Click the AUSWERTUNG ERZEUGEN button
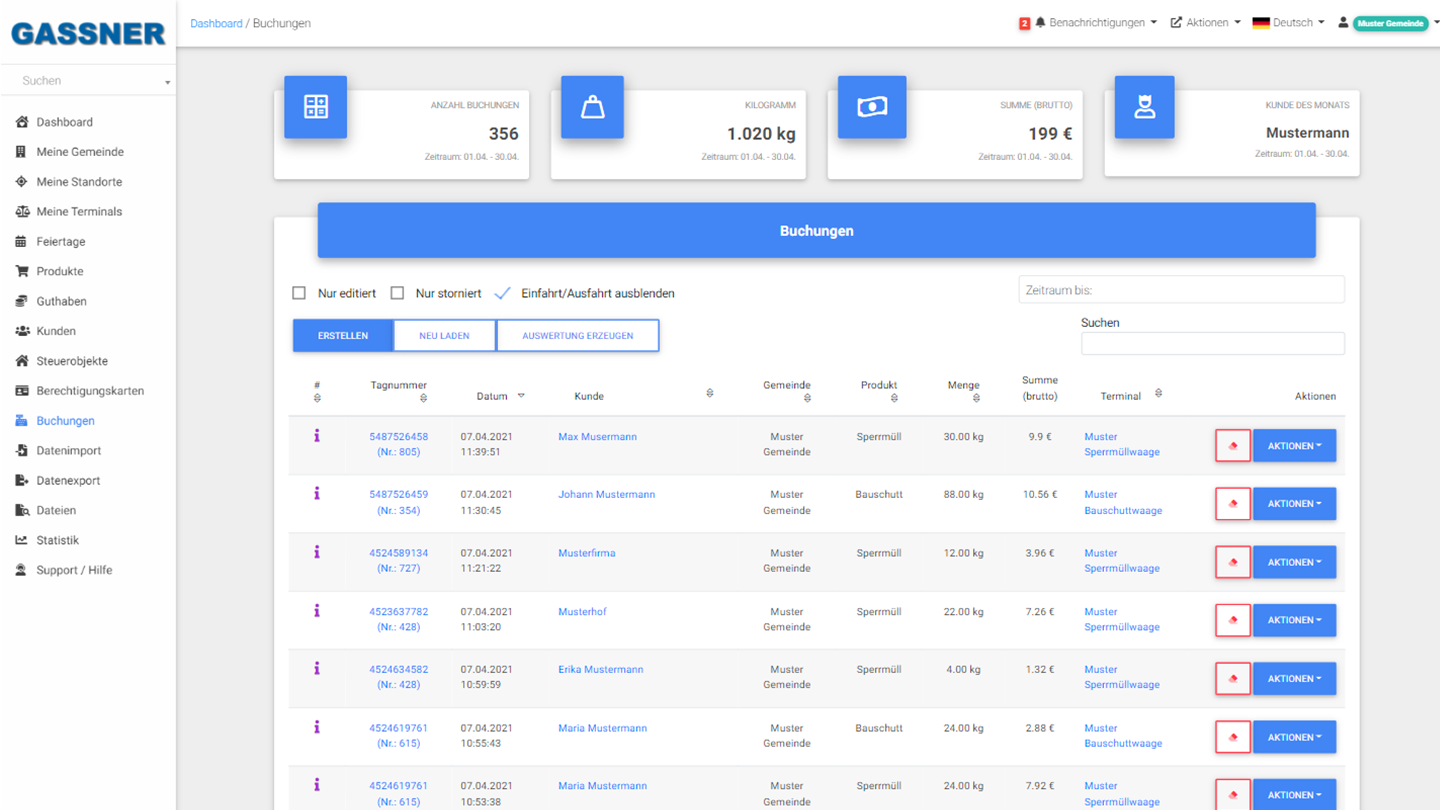Viewport: 1440px width, 810px height. tap(577, 336)
